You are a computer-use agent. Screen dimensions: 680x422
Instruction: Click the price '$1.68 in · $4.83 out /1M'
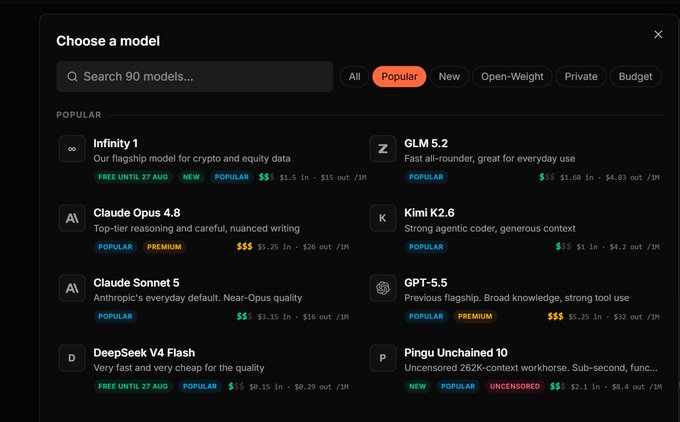[x=609, y=177]
